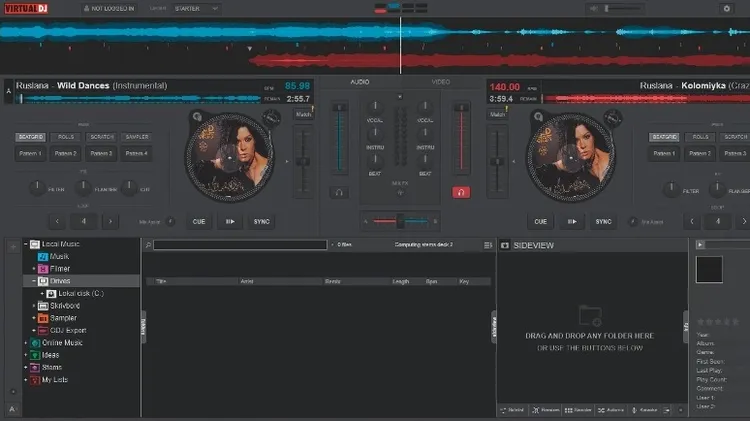The image size is (750, 421).
Task: Expand Lokal disk (C:) drive
Action: click(42, 294)
